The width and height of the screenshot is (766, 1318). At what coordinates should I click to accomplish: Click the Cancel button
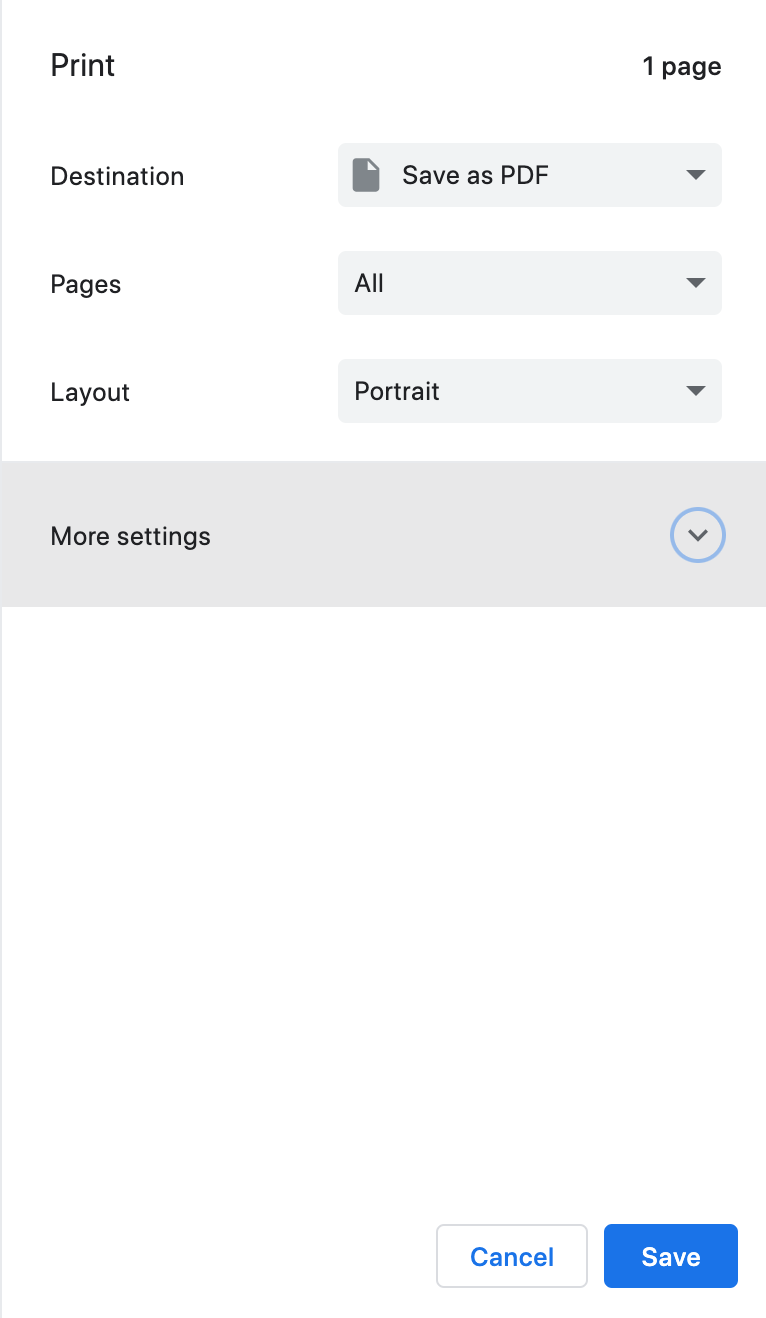pos(511,1256)
